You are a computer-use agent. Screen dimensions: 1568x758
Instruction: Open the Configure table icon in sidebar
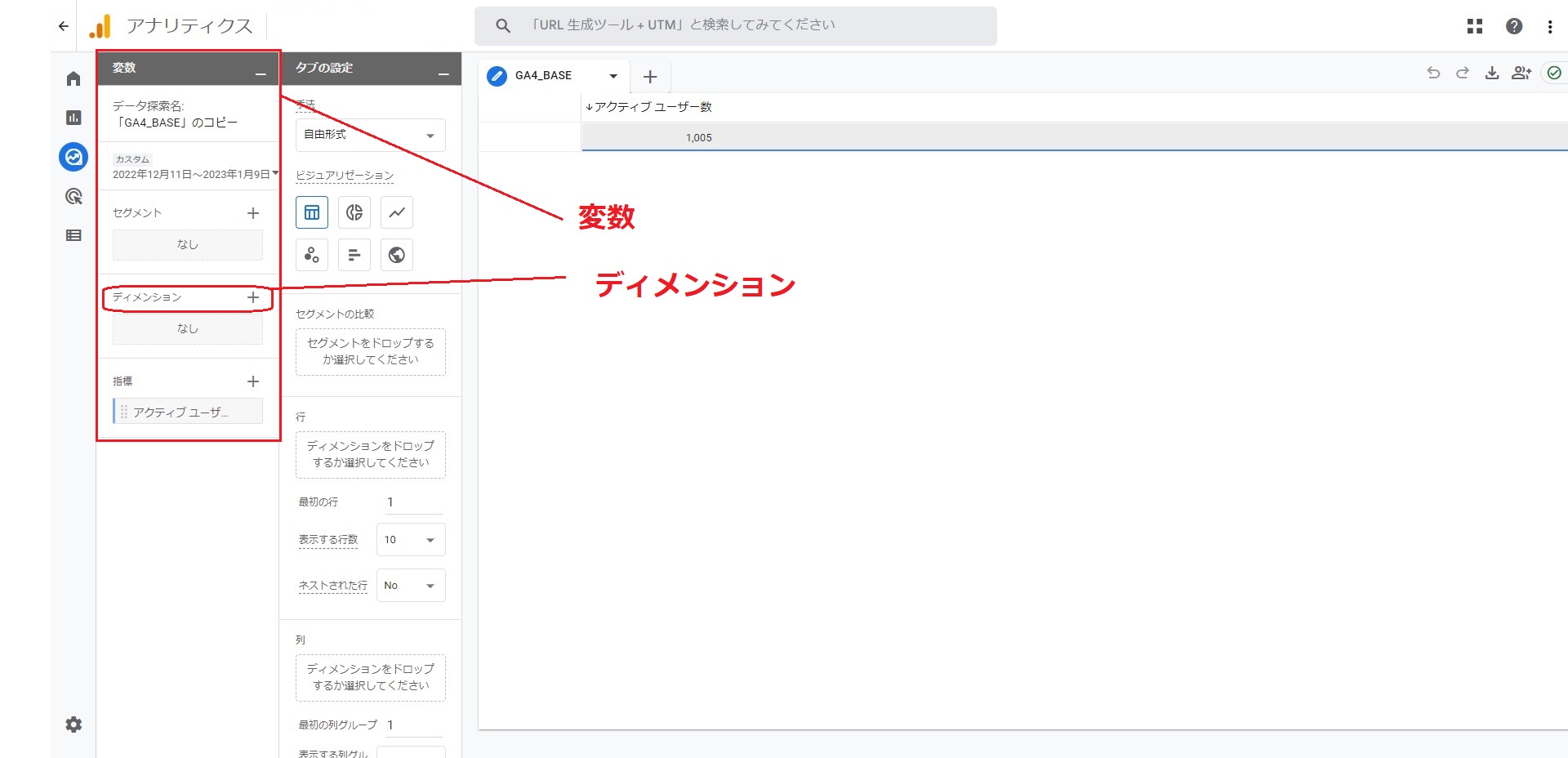click(73, 235)
